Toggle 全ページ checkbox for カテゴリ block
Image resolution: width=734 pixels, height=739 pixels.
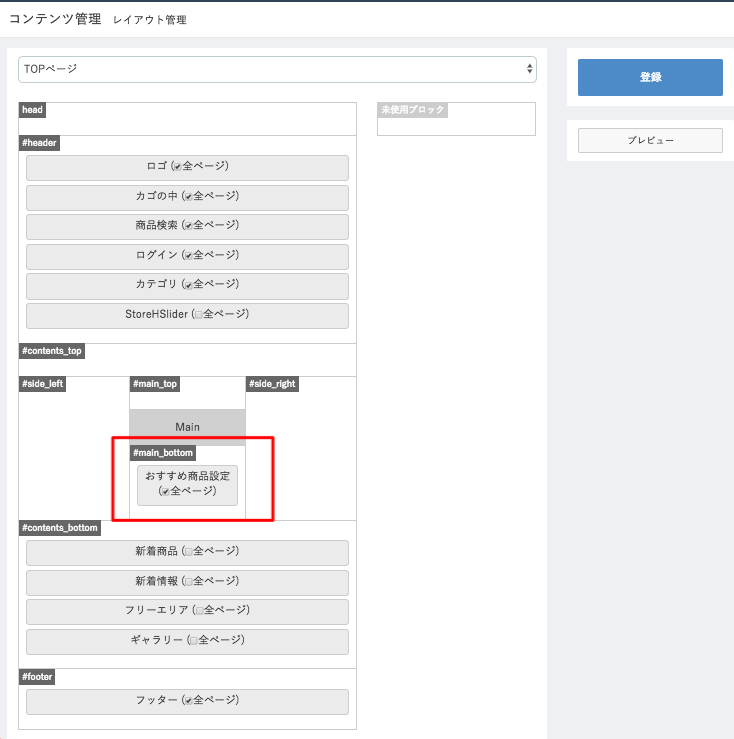point(188,285)
